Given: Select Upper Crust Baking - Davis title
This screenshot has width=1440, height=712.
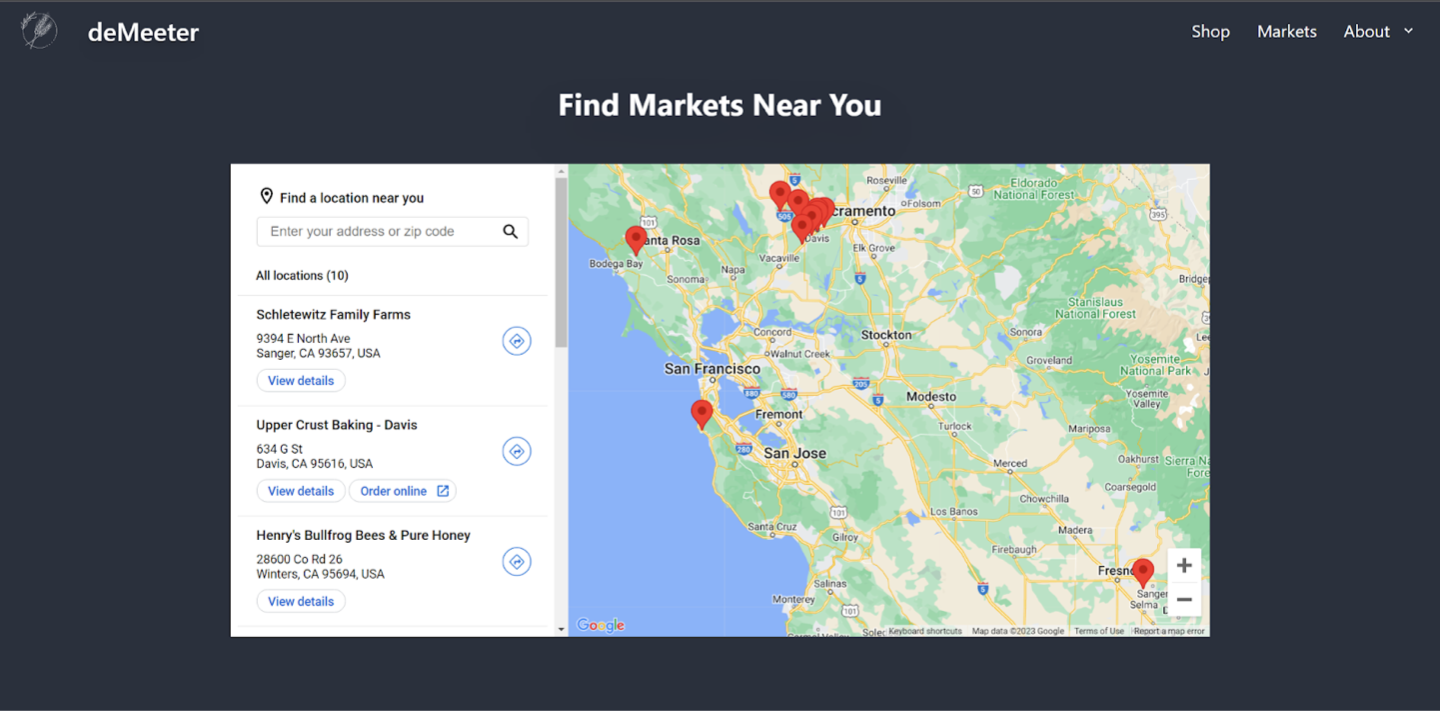Looking at the screenshot, I should [x=337, y=425].
